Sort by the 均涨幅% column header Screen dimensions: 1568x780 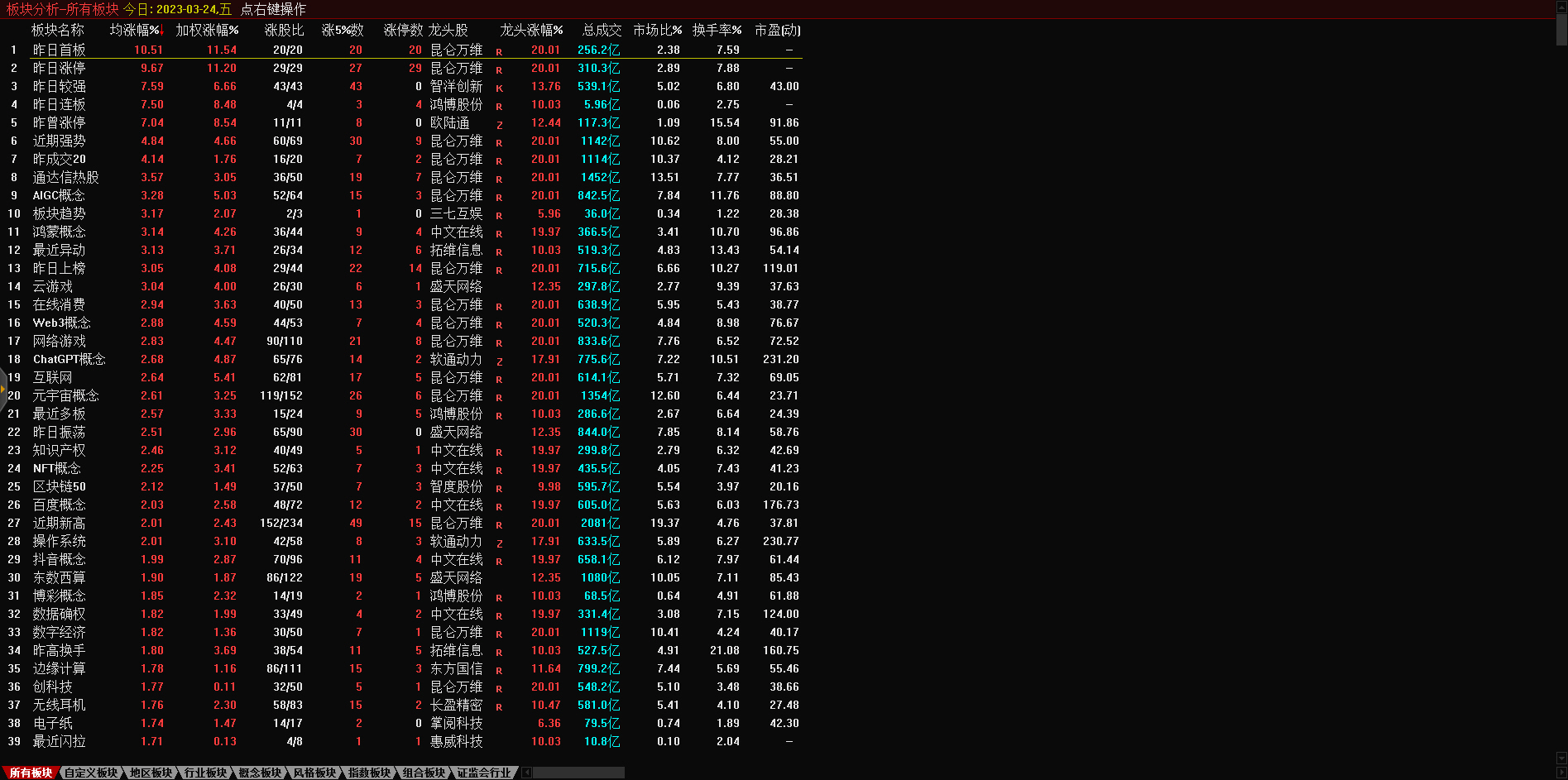pos(135,30)
